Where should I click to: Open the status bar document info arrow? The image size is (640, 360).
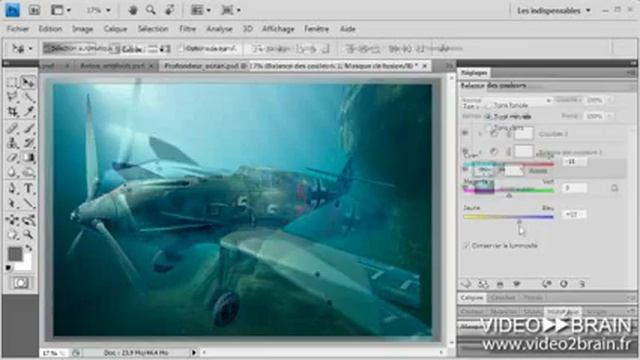coord(194,352)
